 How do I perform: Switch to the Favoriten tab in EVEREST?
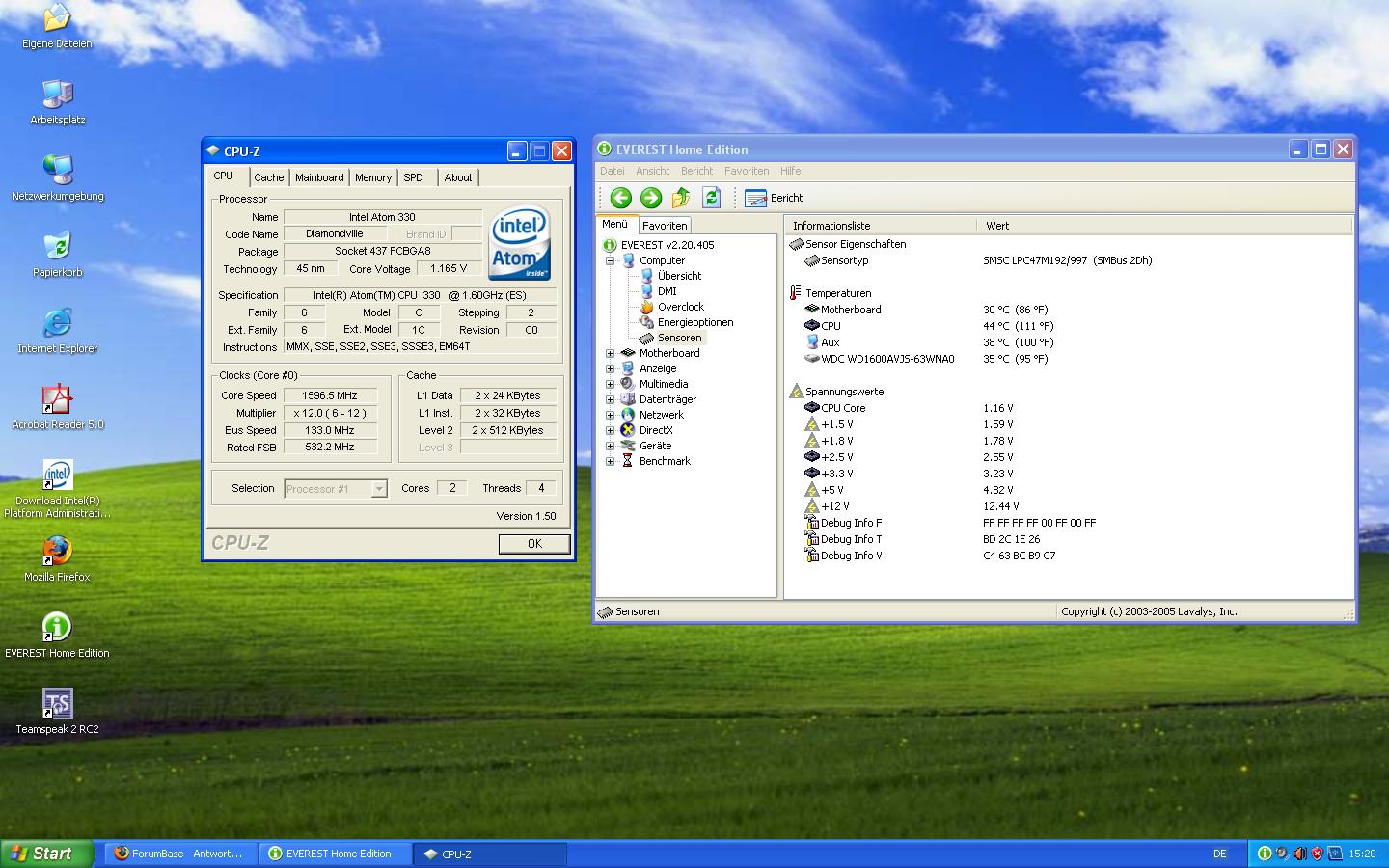[665, 225]
